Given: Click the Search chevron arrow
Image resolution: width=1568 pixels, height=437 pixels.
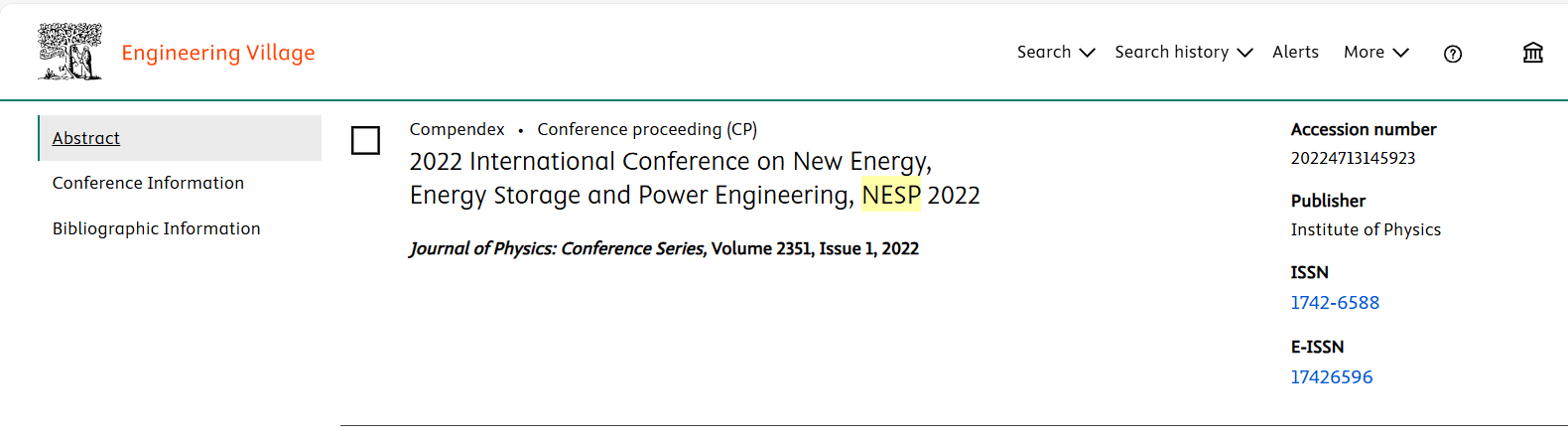Looking at the screenshot, I should pyautogui.click(x=1087, y=53).
